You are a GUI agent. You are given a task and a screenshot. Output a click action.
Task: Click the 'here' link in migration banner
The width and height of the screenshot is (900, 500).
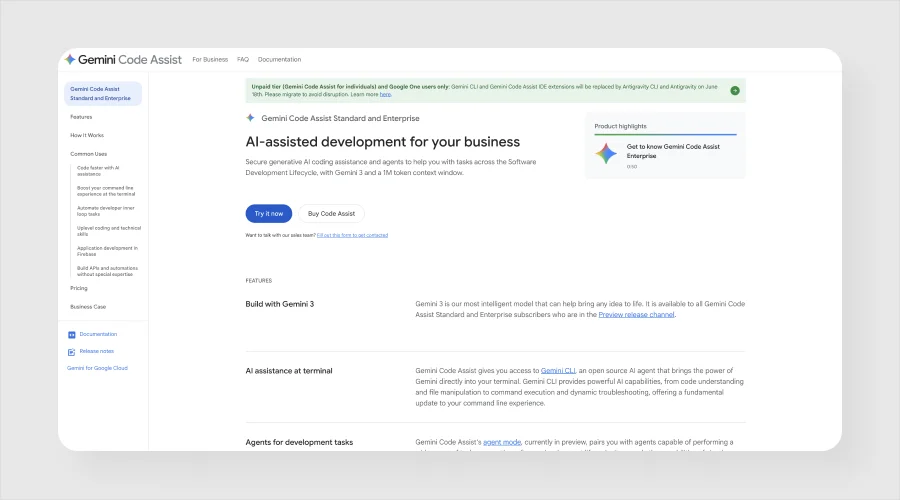coord(385,95)
